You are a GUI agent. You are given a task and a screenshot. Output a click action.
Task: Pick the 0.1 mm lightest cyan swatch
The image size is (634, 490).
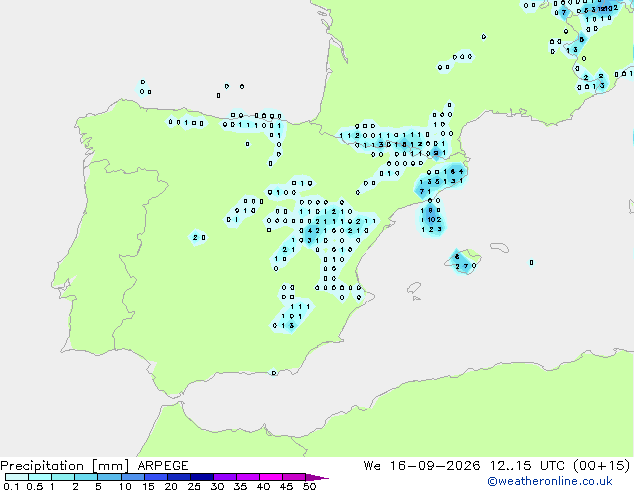pos(17,477)
